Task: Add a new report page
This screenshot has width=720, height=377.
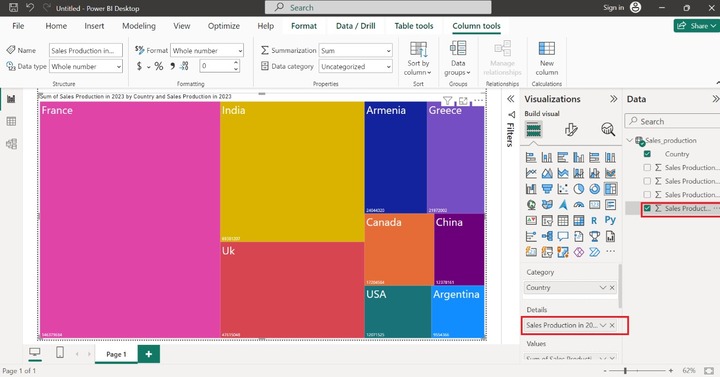Action: (148, 354)
